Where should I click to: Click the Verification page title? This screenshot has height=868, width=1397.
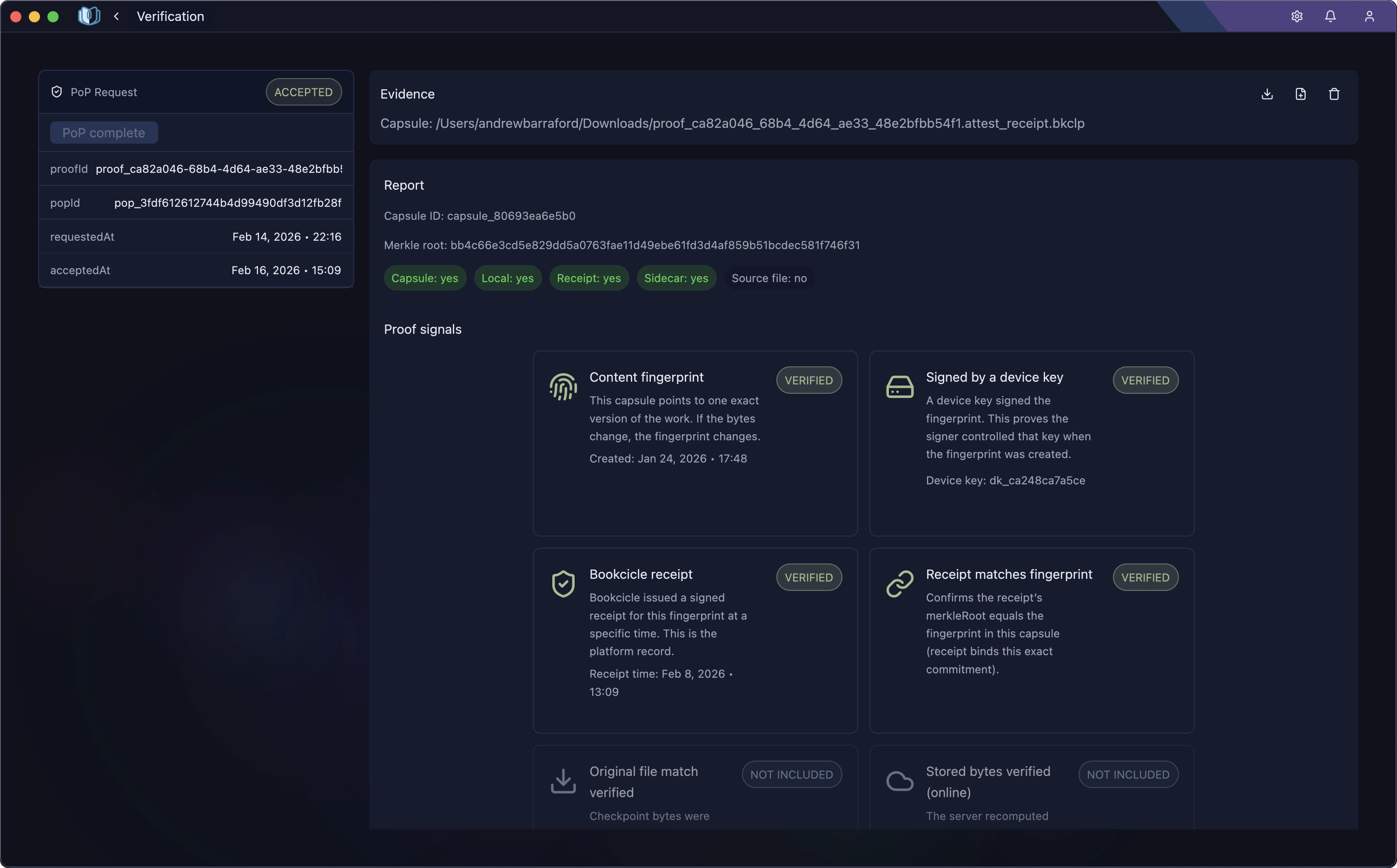171,16
